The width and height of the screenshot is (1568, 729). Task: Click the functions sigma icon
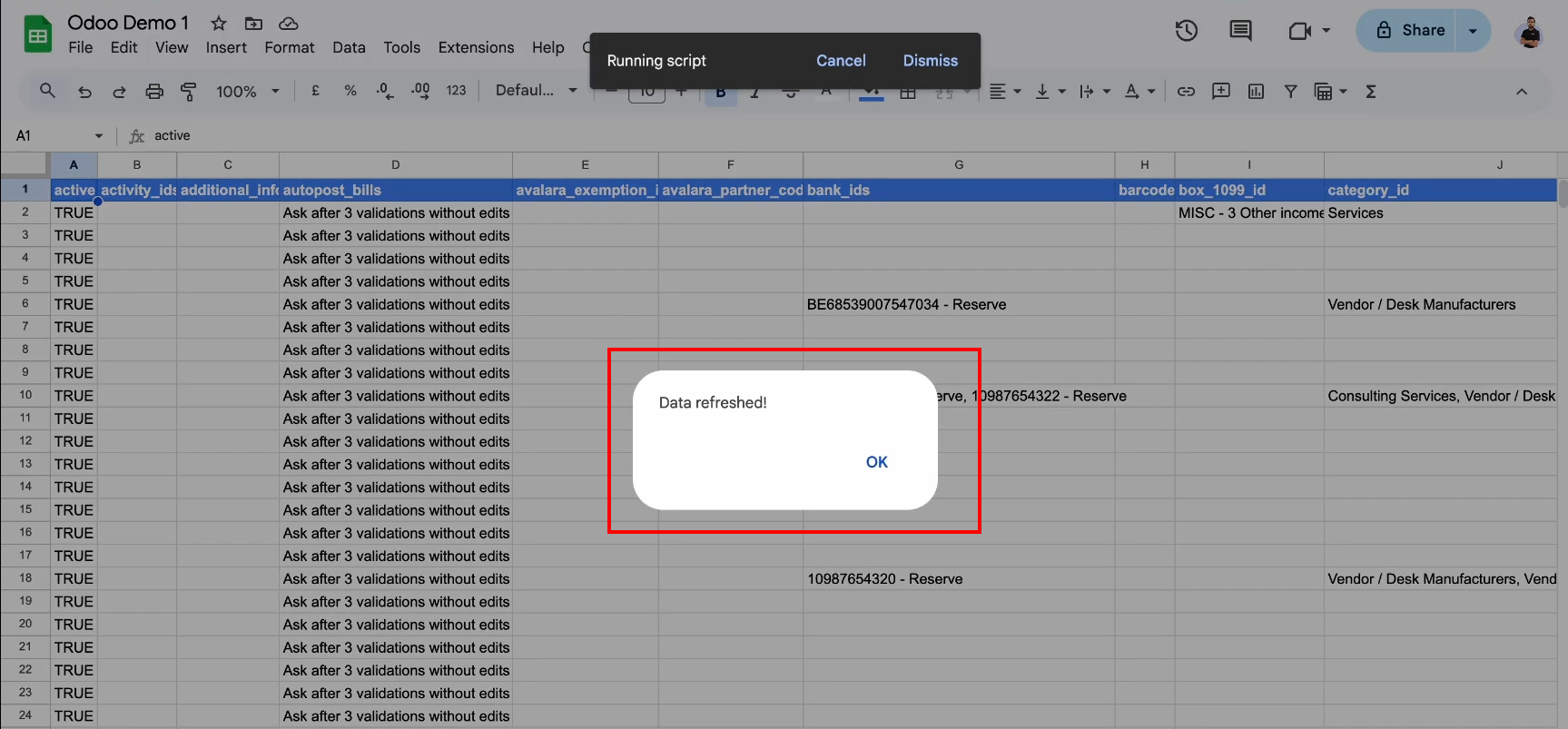[x=1371, y=91]
